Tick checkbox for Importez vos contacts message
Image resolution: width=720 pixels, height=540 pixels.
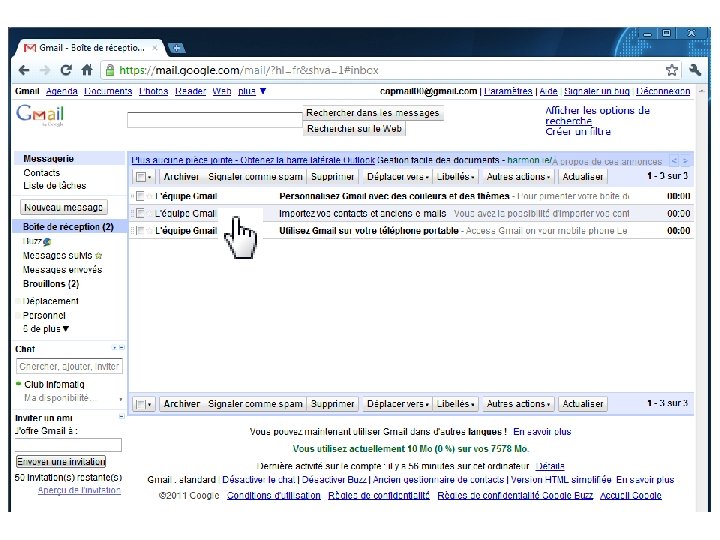pyautogui.click(x=141, y=214)
